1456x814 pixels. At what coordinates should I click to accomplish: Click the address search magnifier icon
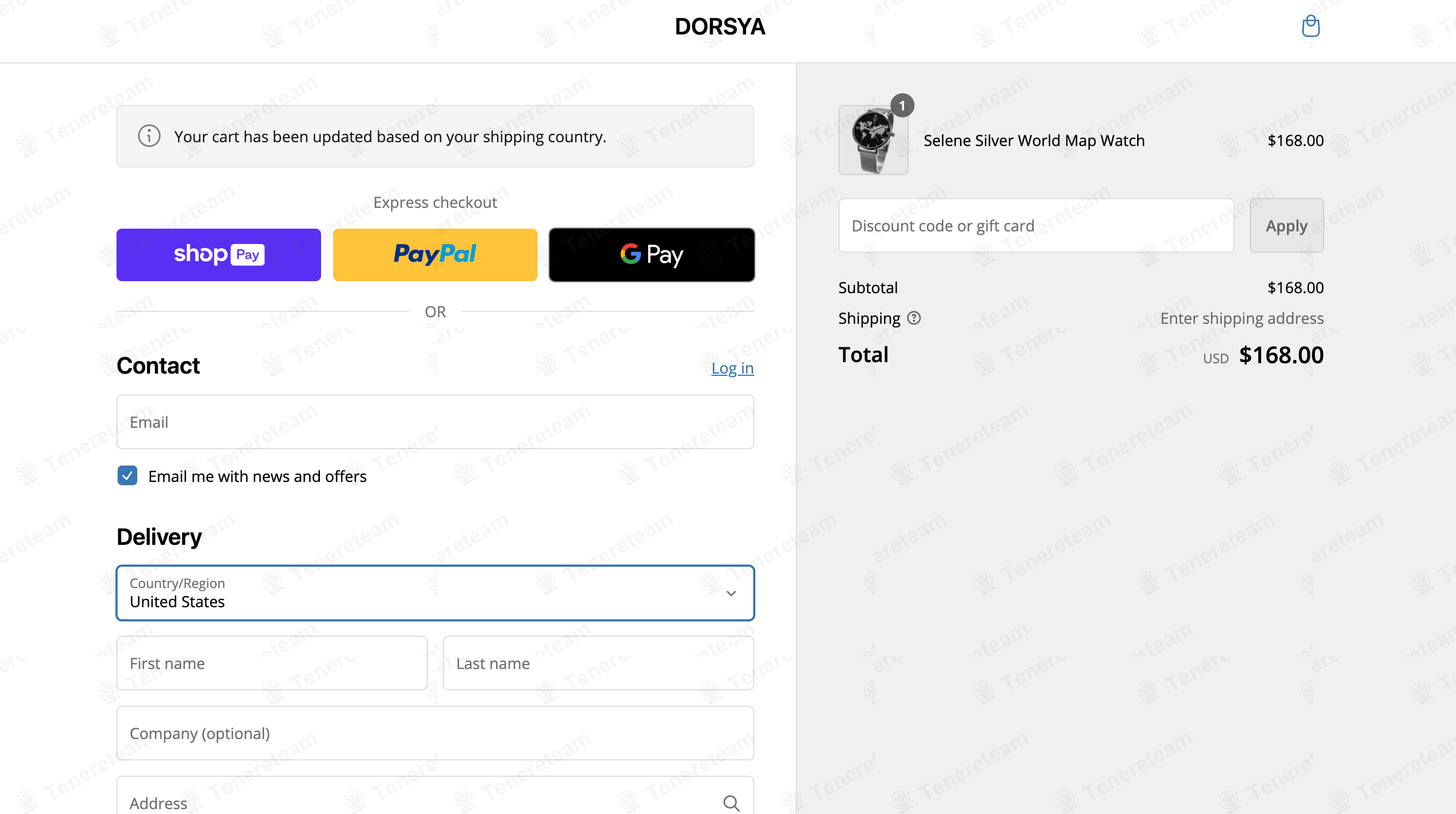pyautogui.click(x=731, y=803)
